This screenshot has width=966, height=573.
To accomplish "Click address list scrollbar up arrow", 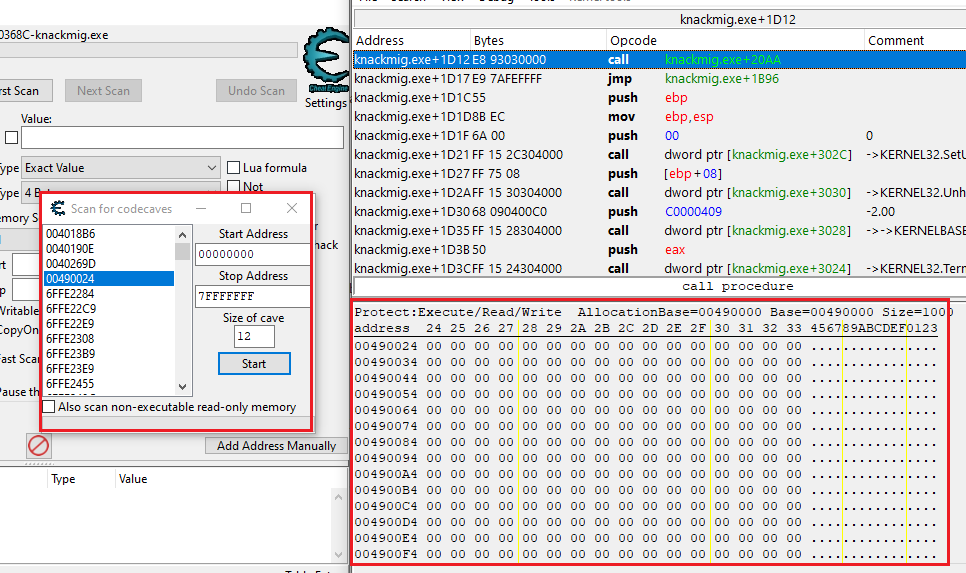I will point(338,497).
